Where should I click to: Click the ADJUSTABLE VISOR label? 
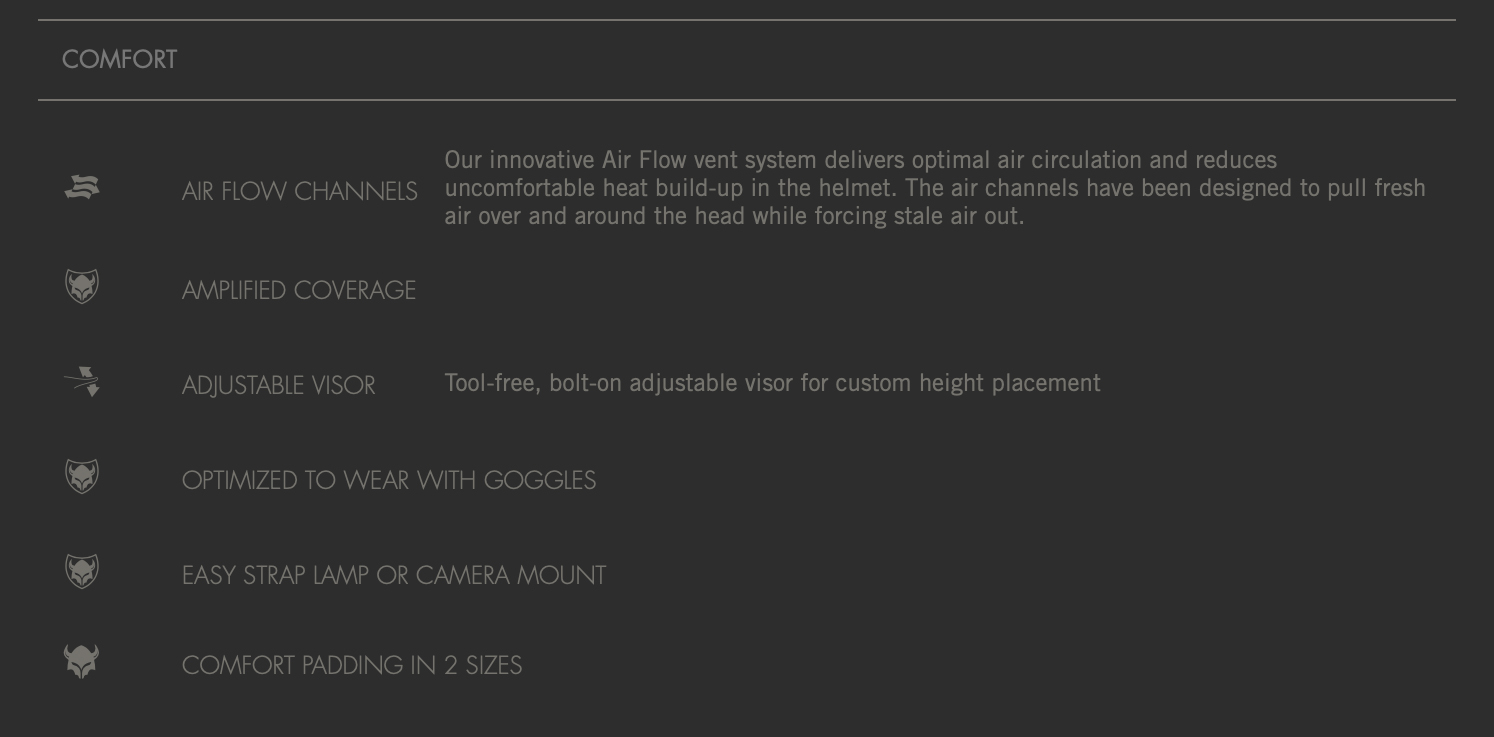[279, 385]
